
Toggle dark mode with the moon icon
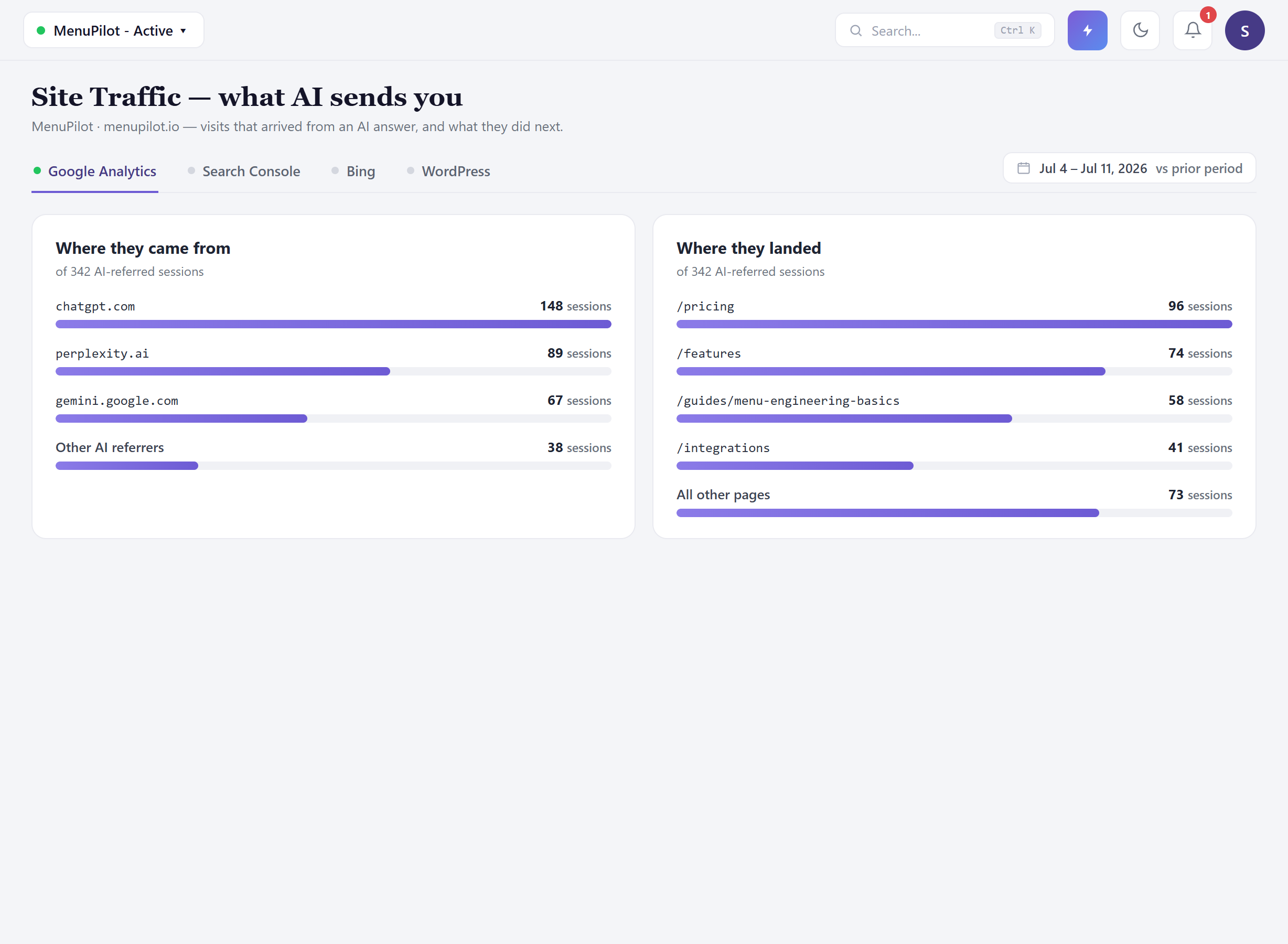1140,30
